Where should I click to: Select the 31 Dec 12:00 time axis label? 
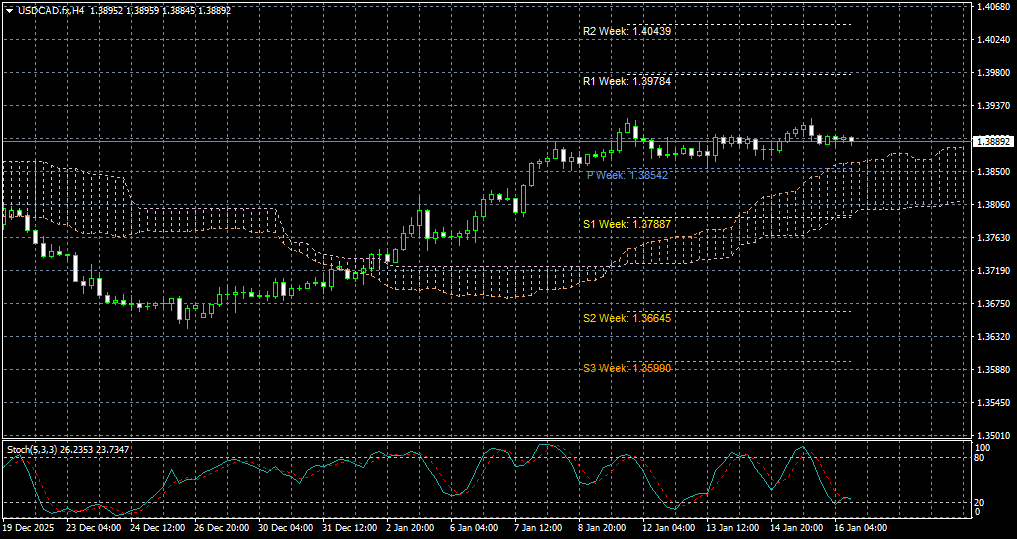tap(350, 528)
